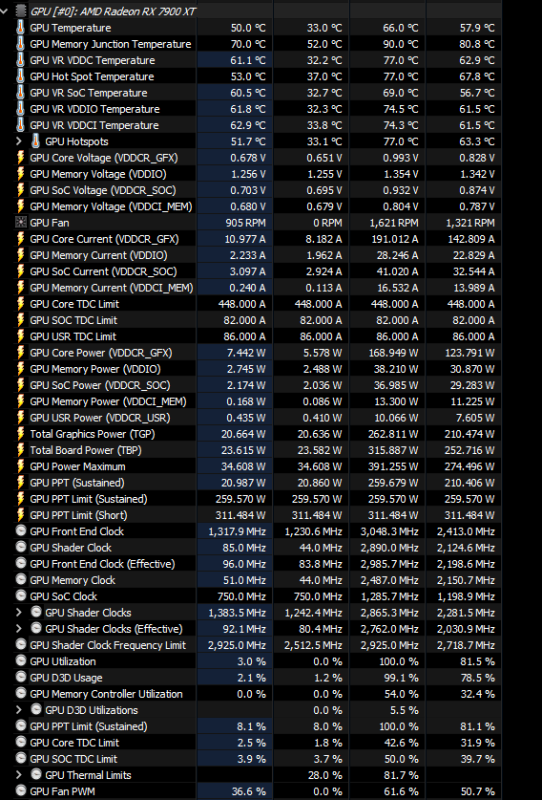The width and height of the screenshot is (542, 800).
Task: Click the 315.887 W maximum board power value
Action: (393, 451)
